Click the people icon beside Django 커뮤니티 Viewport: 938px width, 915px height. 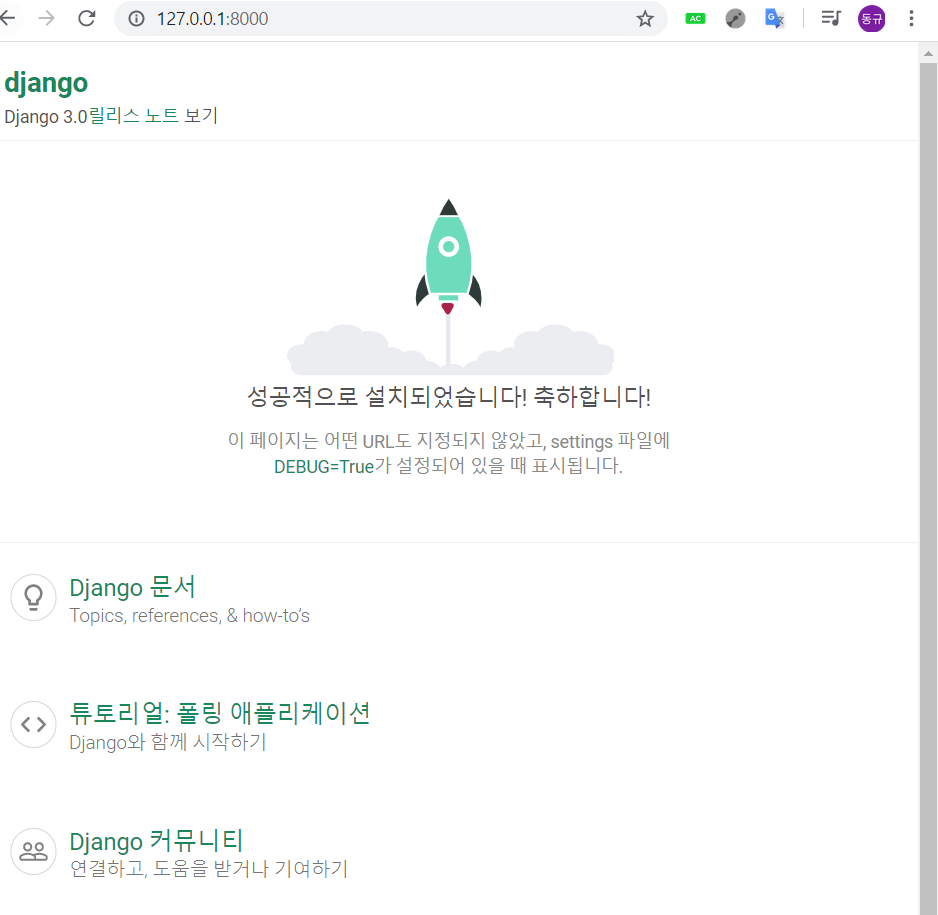pos(34,851)
